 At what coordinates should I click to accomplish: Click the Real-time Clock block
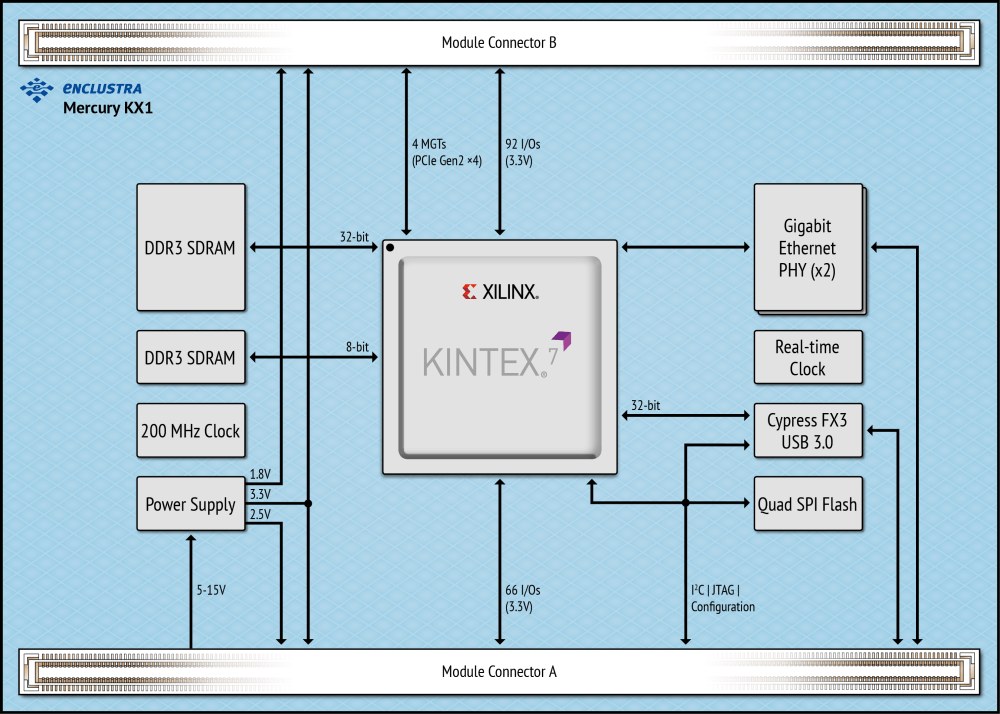pyautogui.click(x=808, y=357)
